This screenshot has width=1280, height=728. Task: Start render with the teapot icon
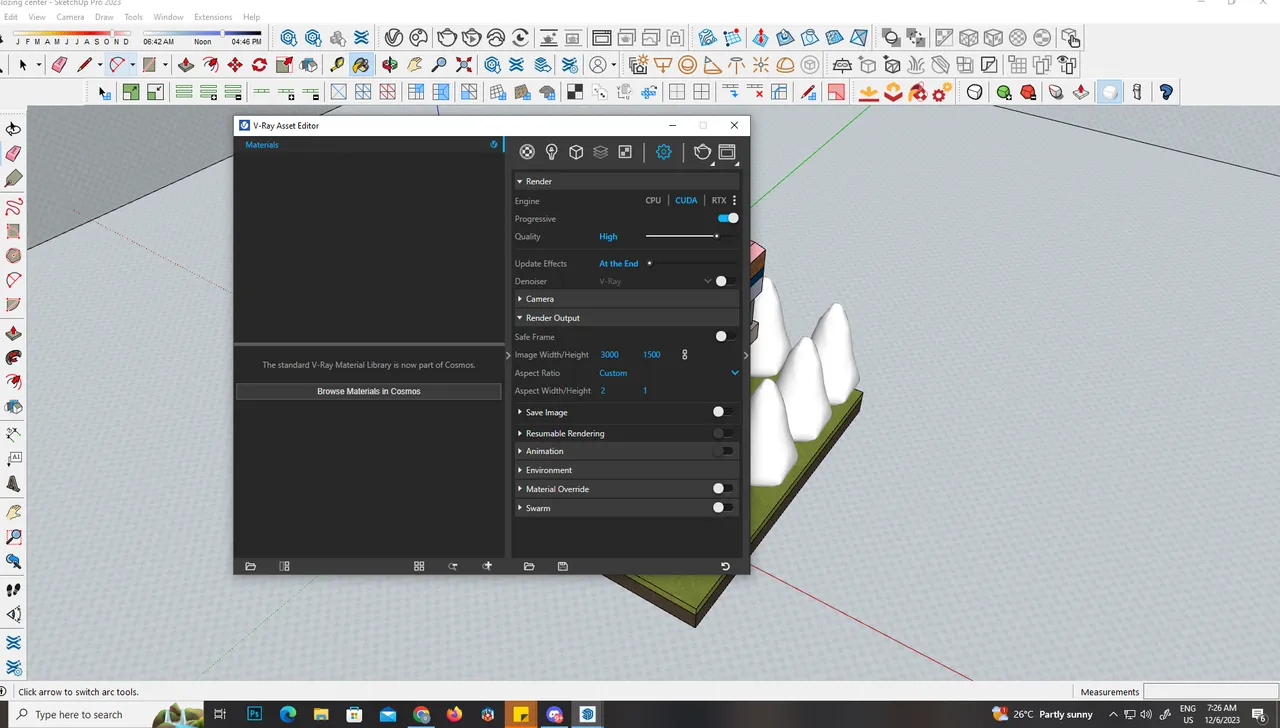click(702, 152)
